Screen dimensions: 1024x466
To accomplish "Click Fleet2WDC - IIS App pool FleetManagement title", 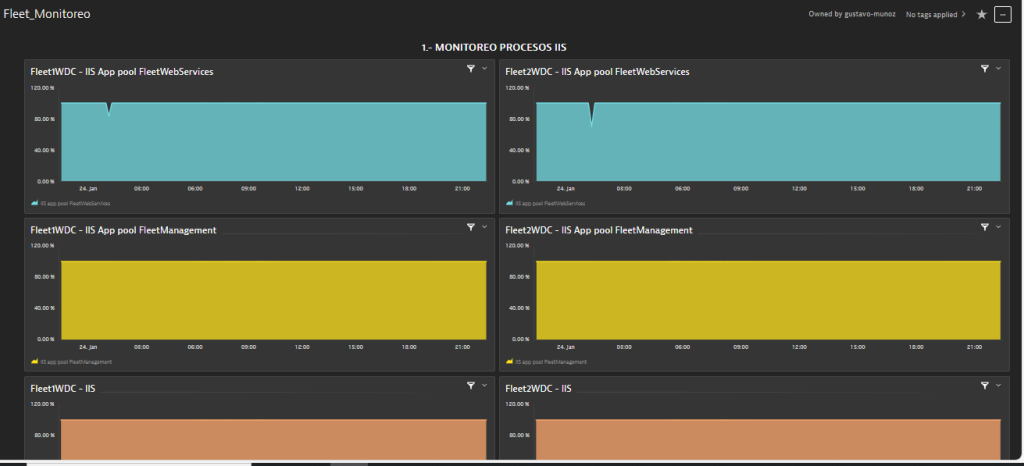I will coord(599,230).
